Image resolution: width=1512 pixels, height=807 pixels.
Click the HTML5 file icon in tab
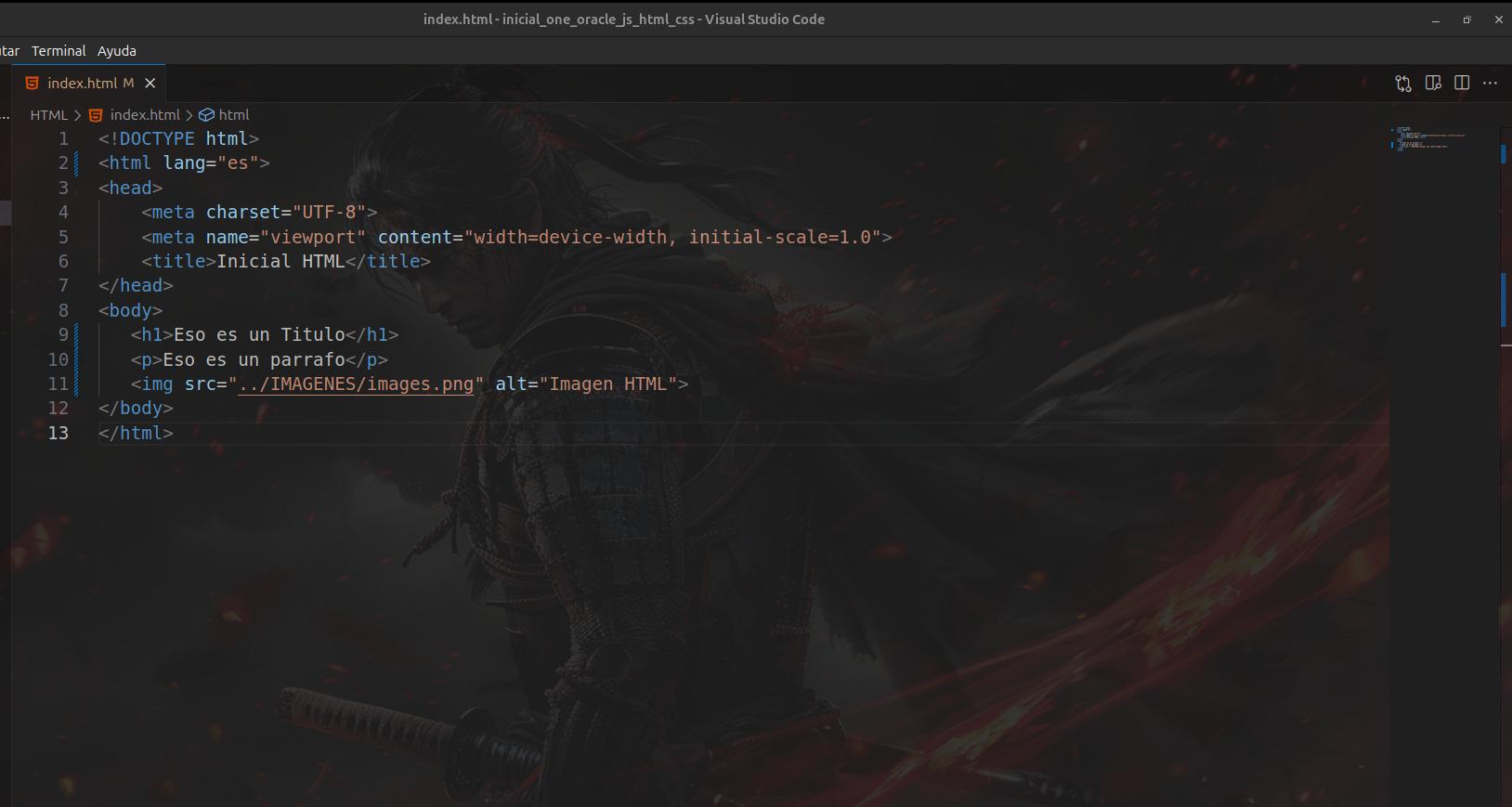point(32,83)
